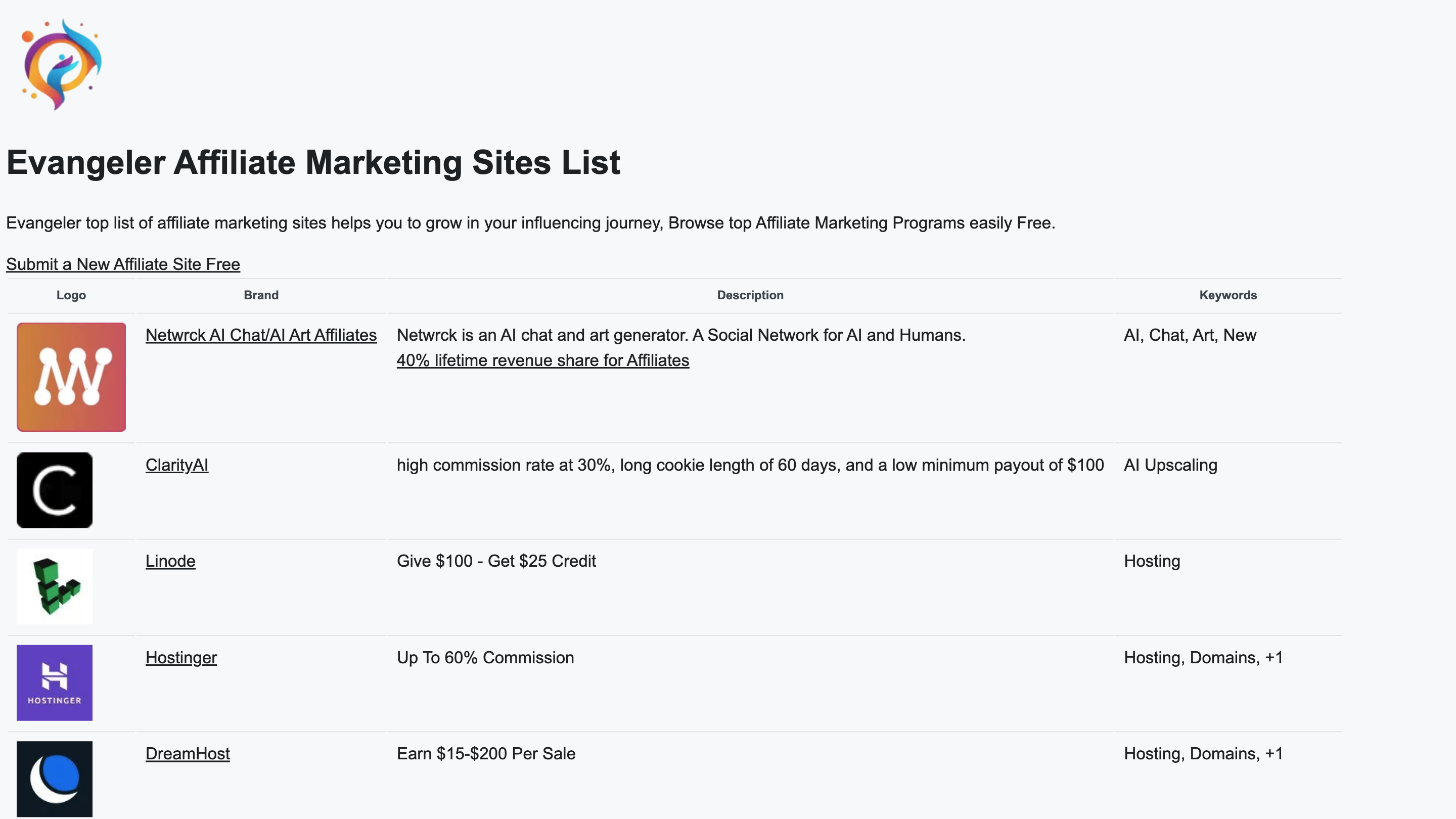Click the 'AI Upscaling' keyword cell
1456x819 pixels.
tap(1170, 465)
